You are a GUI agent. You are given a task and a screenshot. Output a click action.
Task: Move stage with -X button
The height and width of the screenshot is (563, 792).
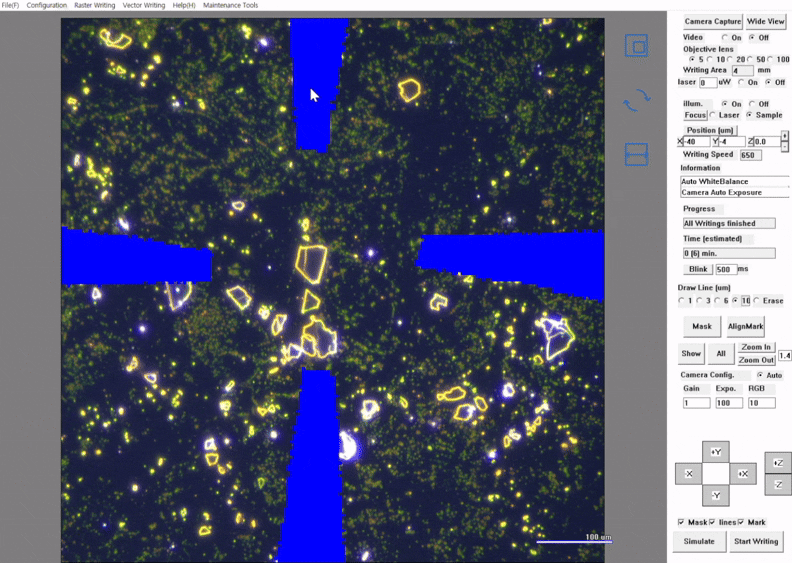coord(688,474)
